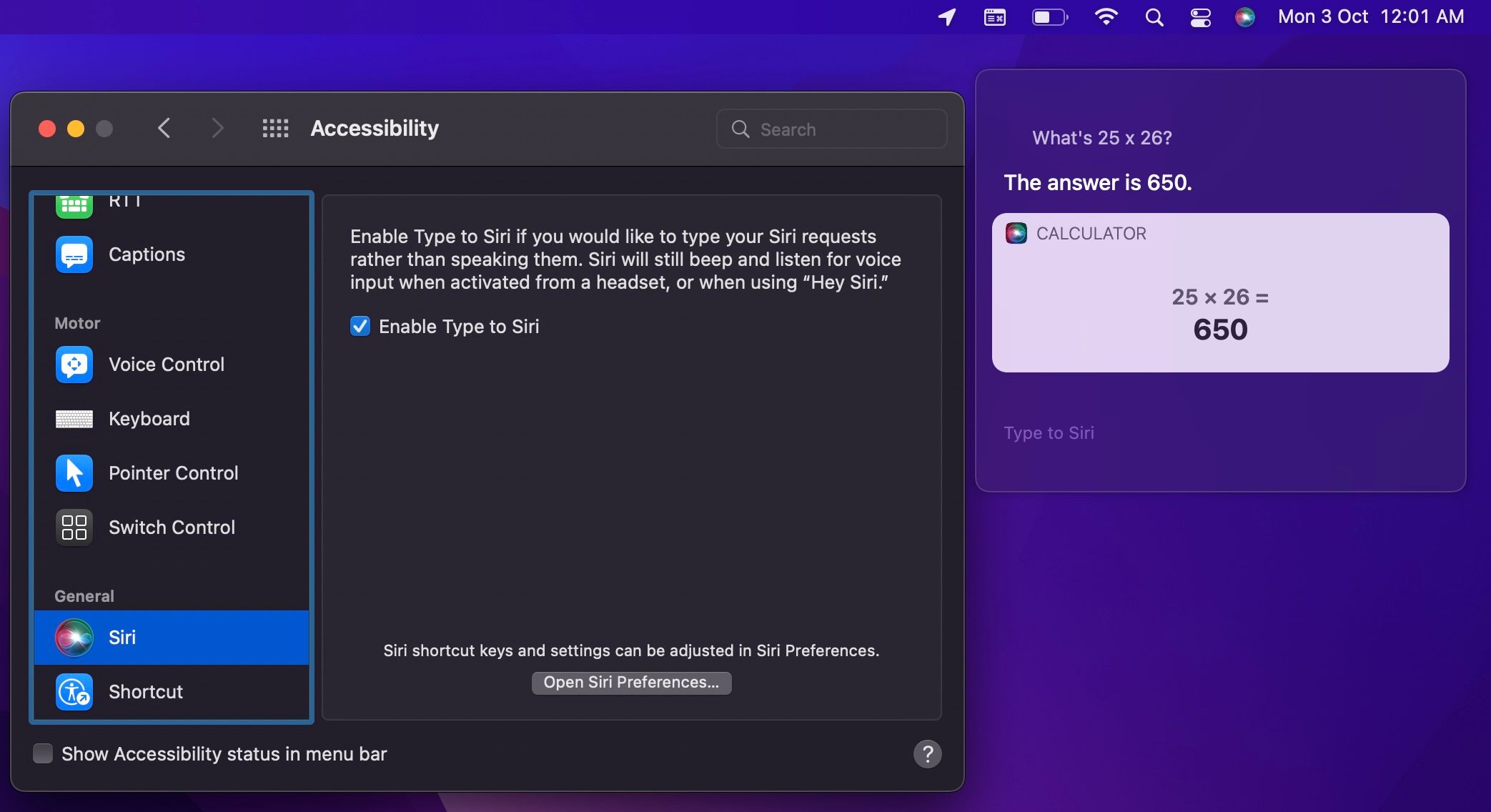Click the search magnifier in Accessibility
The height and width of the screenshot is (812, 1491).
pos(740,129)
